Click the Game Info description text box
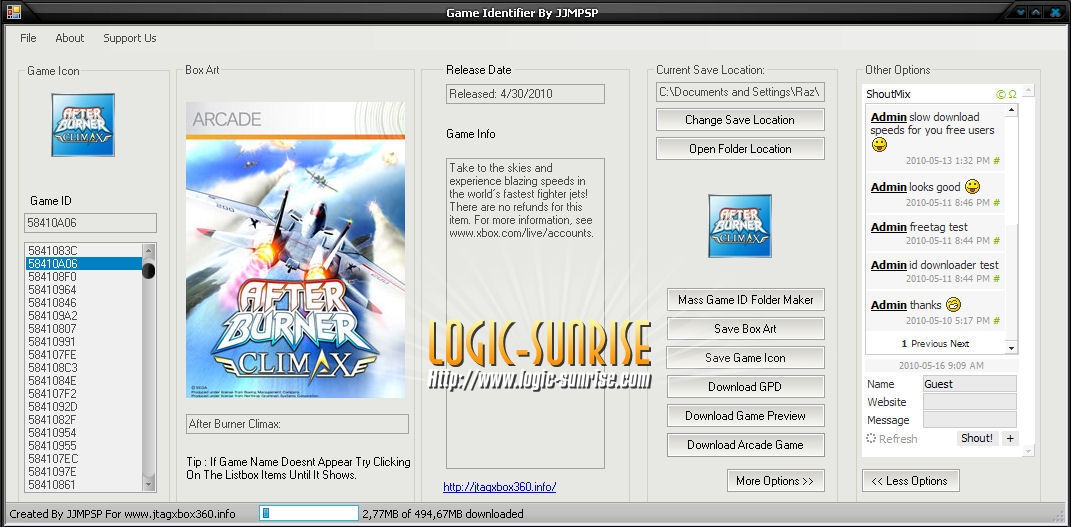 (x=525, y=313)
